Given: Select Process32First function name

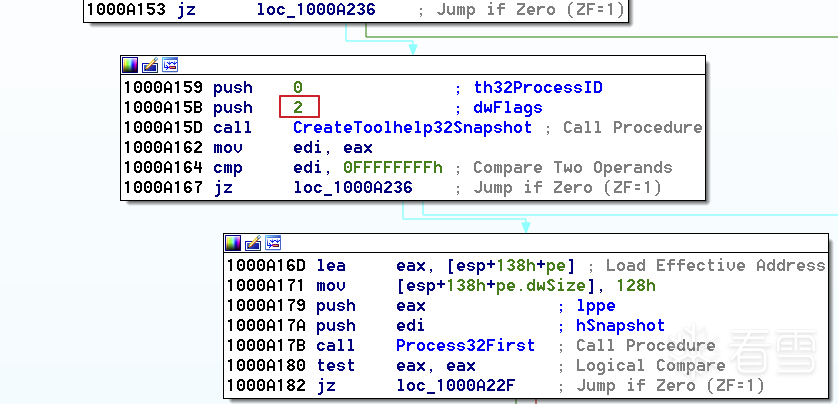Looking at the screenshot, I should click(x=465, y=346).
